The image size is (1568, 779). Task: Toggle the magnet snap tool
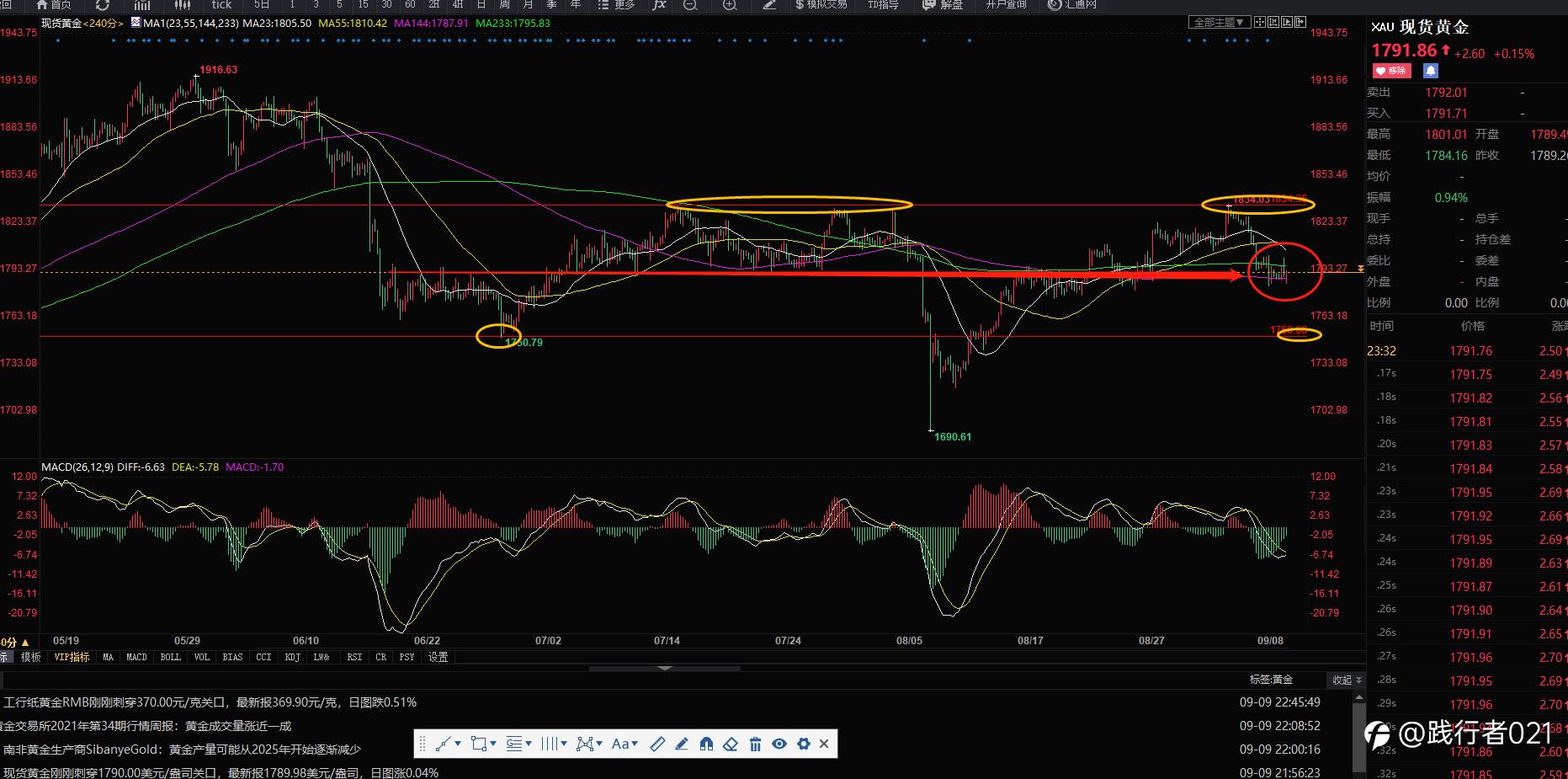pos(707,744)
